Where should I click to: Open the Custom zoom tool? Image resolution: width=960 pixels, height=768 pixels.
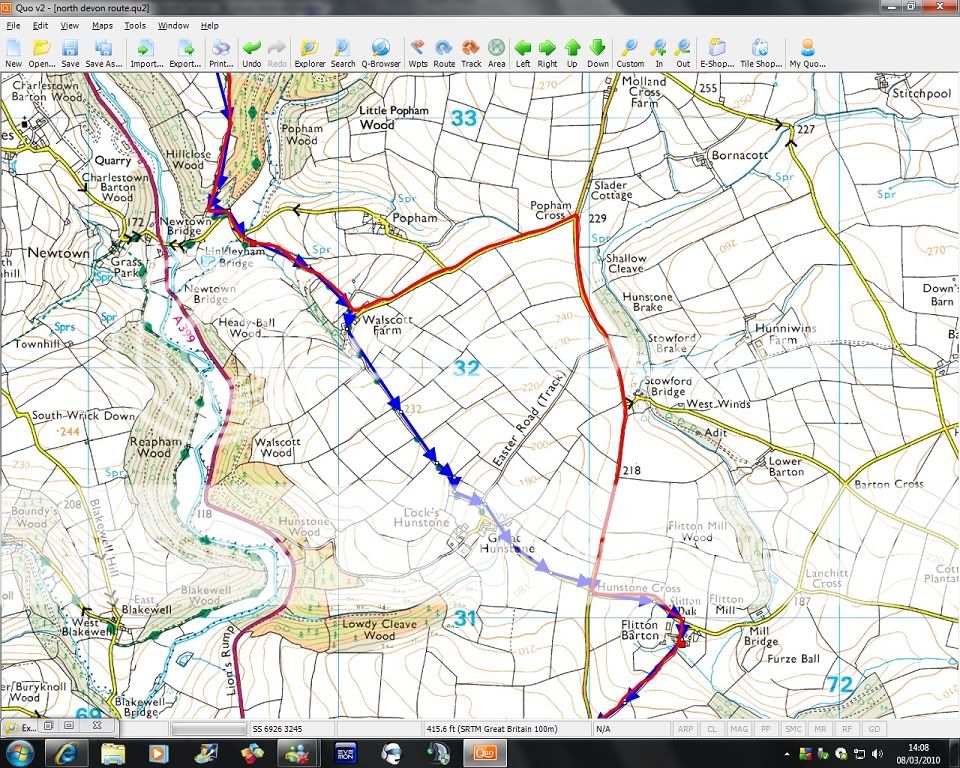pos(630,52)
